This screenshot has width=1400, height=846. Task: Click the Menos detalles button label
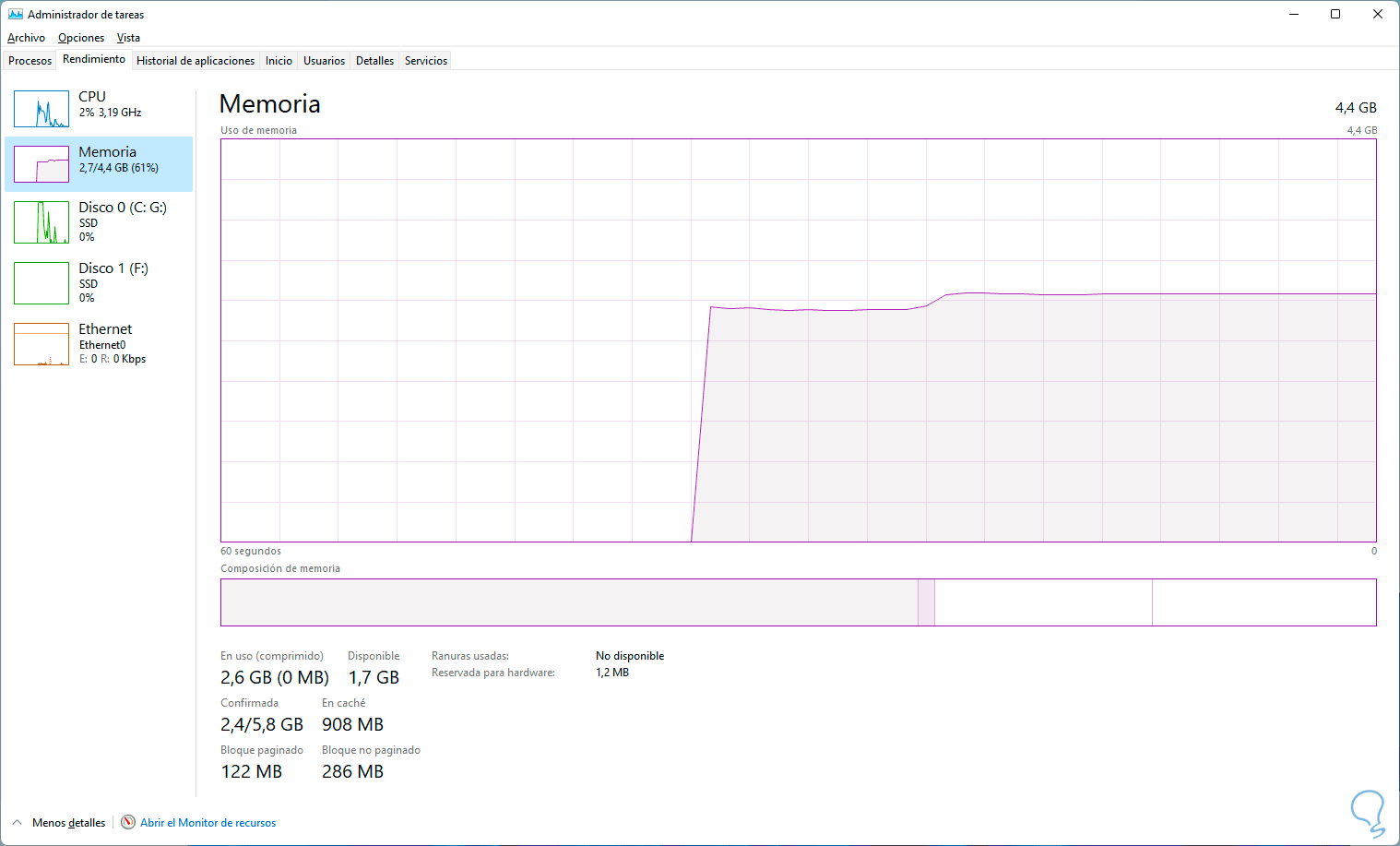click(x=69, y=823)
